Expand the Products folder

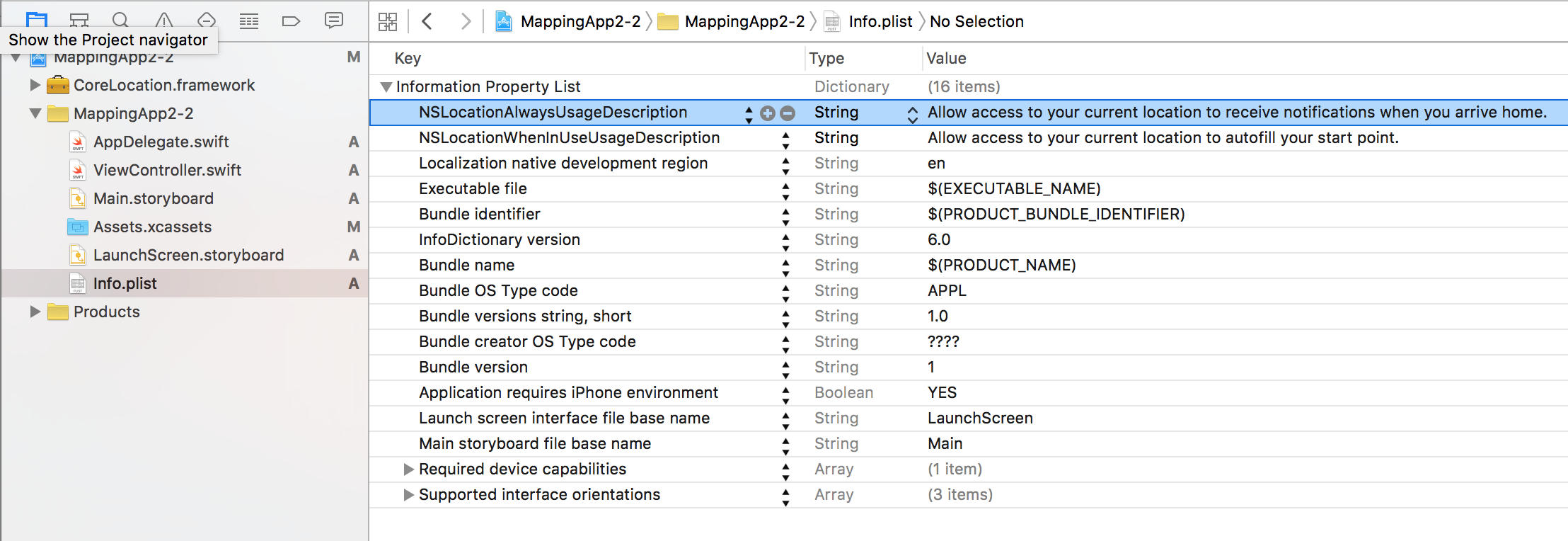[35, 312]
